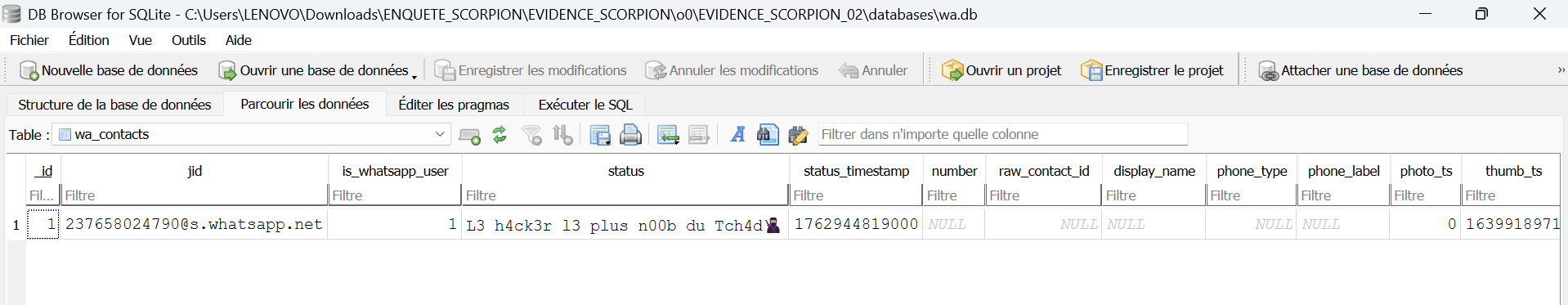Open the wa_contacts table dropdown

[252, 134]
